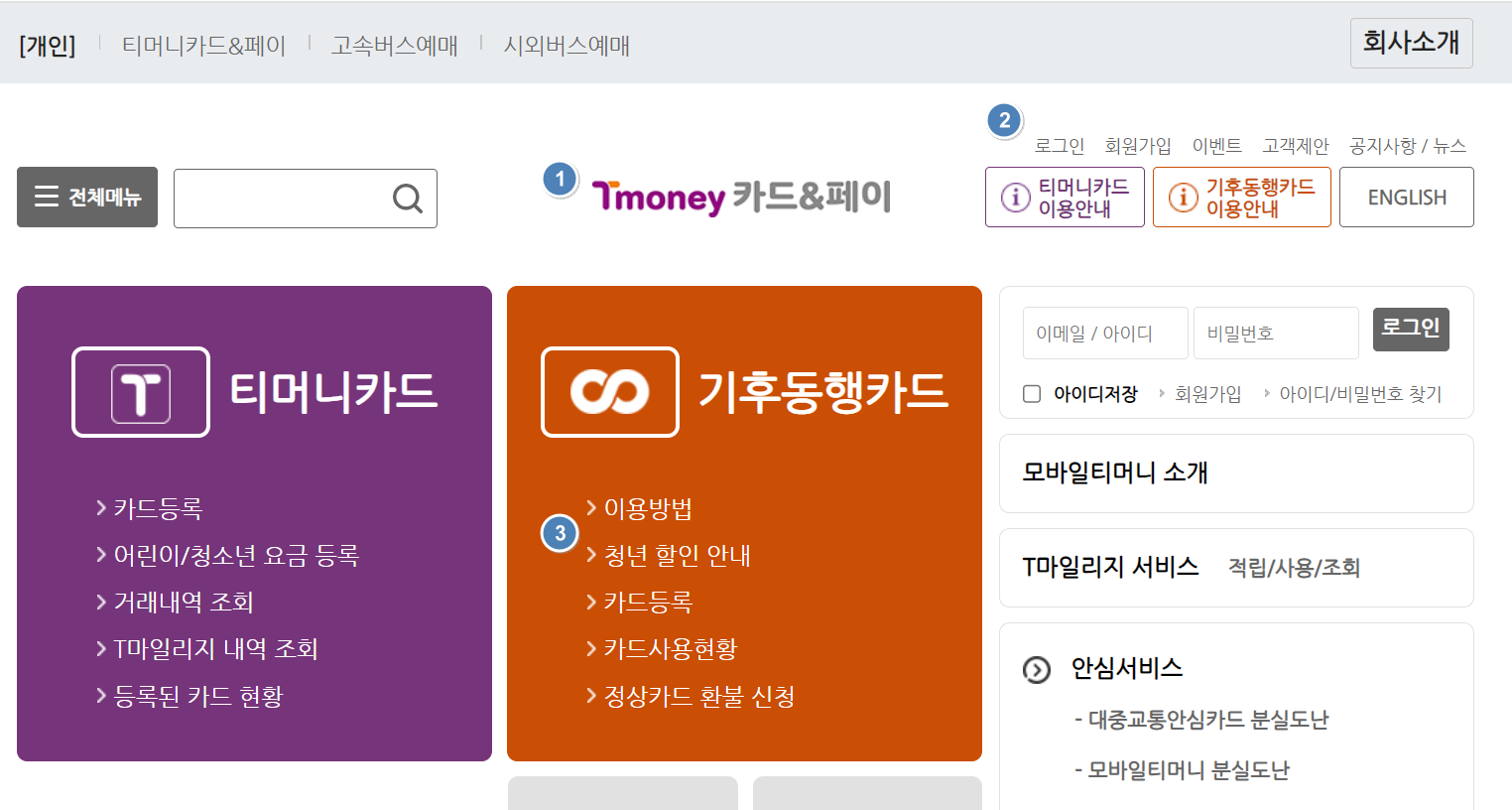Viewport: 1512px width, 810px height.
Task: Click 회원가입 link below the login form
Action: [x=1207, y=394]
